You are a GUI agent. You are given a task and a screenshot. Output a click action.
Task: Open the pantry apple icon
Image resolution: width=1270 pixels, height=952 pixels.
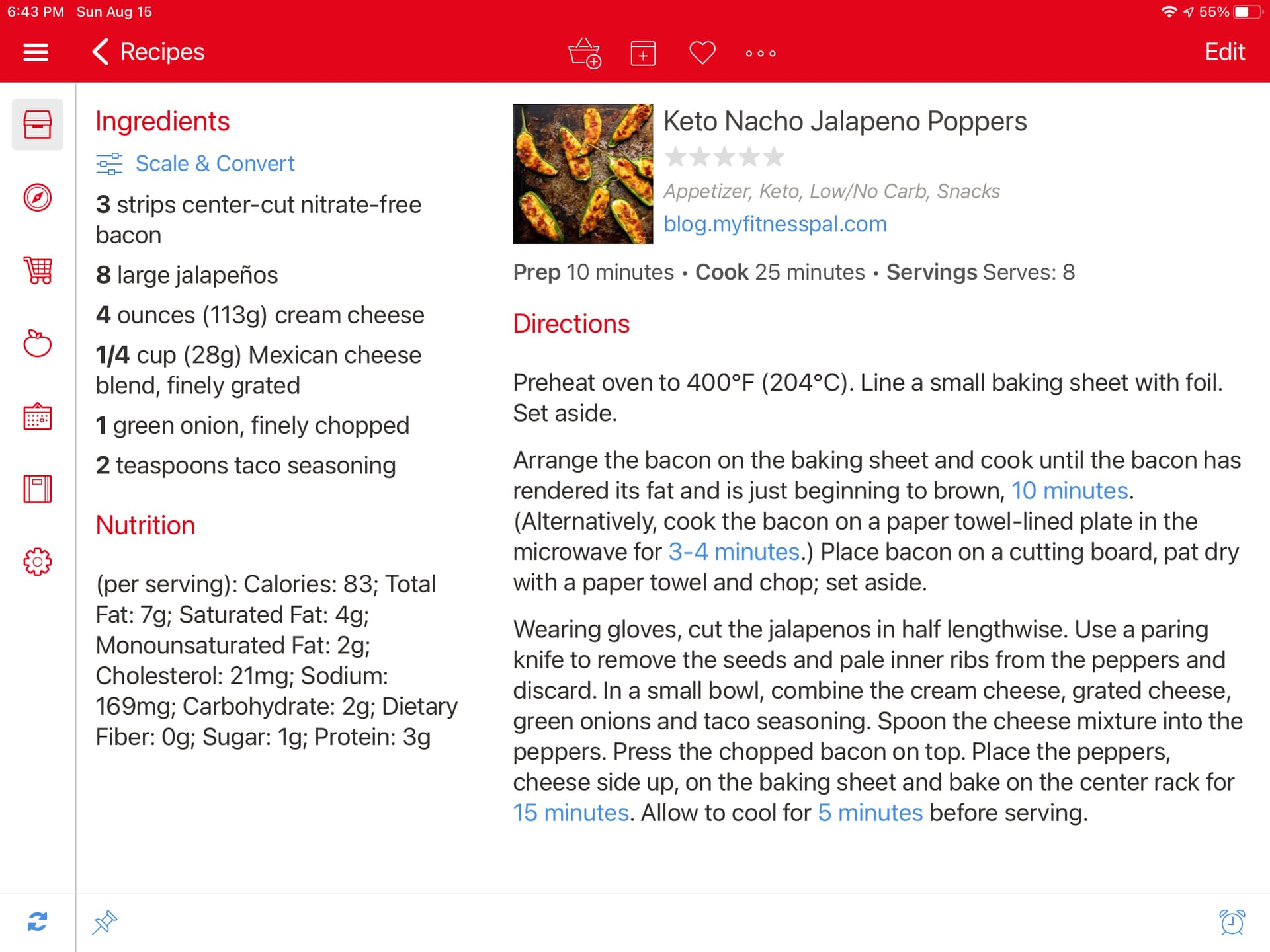point(38,344)
